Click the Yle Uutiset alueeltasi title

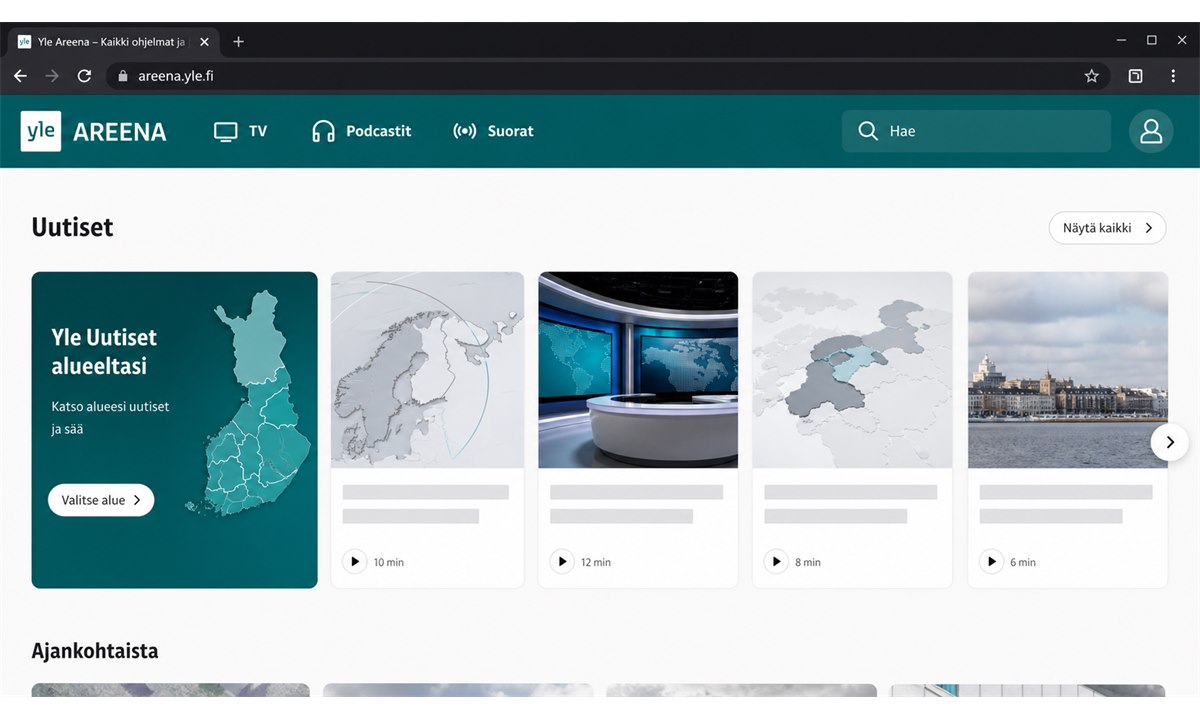(104, 352)
